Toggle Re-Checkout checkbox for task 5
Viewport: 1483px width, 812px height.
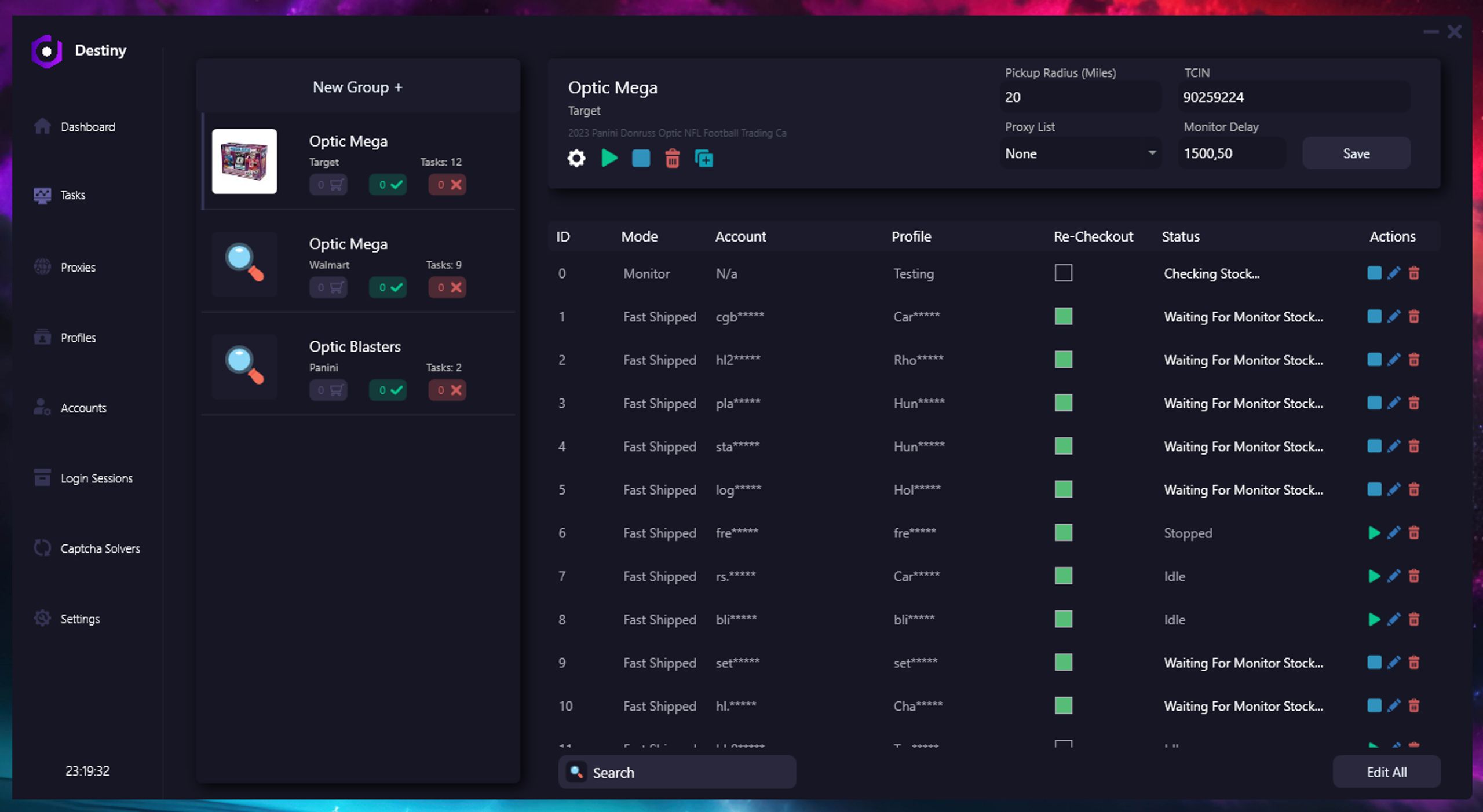(x=1063, y=489)
